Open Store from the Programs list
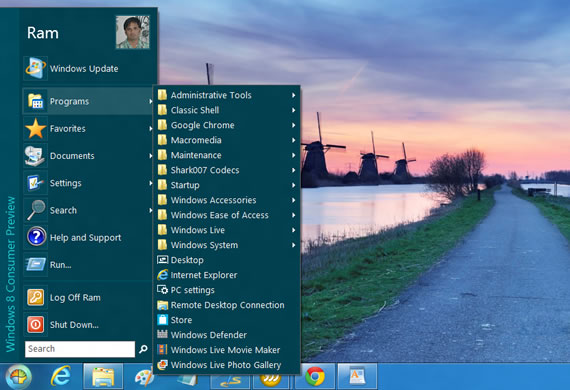Viewport: 570px width, 390px height. [227, 320]
